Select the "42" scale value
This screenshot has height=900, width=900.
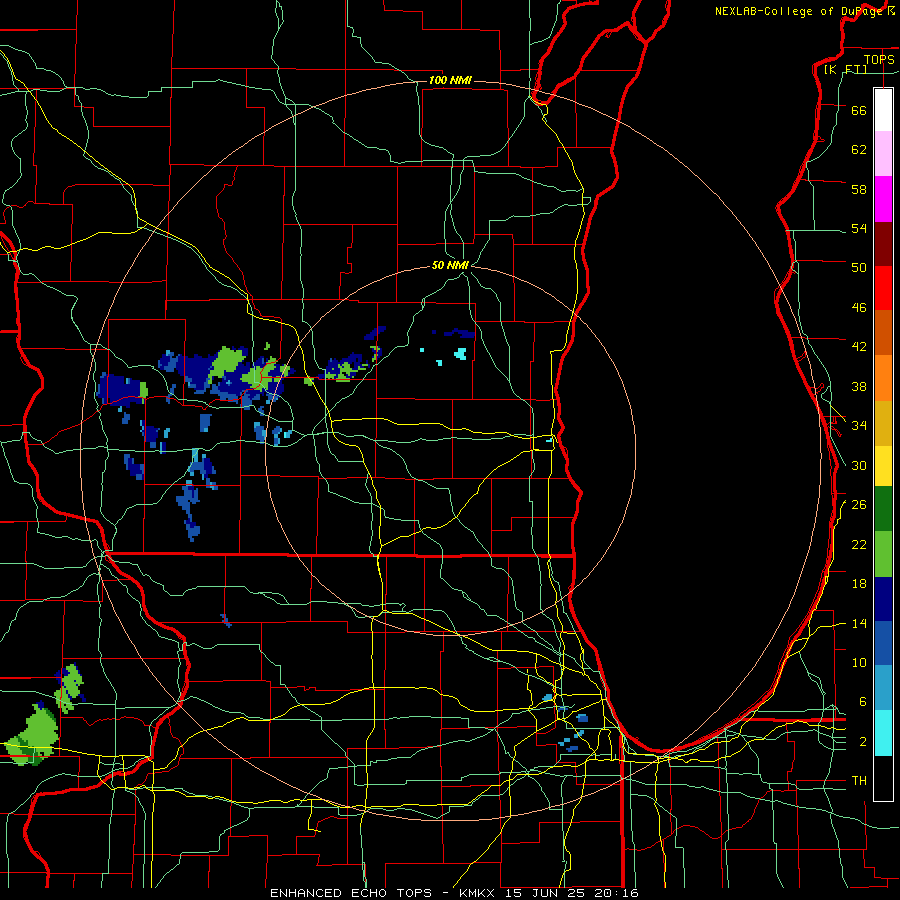click(x=859, y=346)
